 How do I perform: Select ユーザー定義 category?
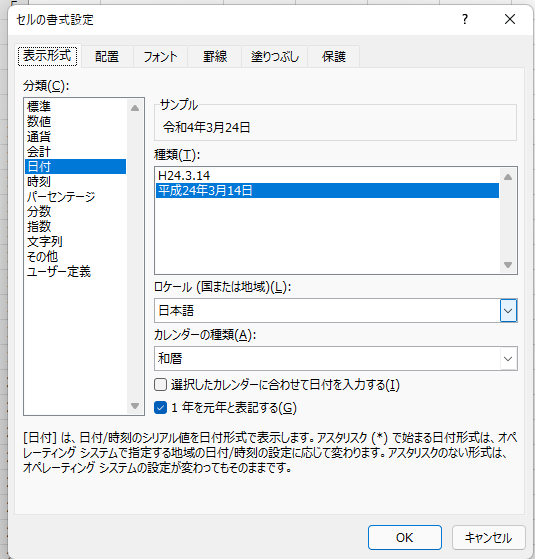[x=76, y=271]
